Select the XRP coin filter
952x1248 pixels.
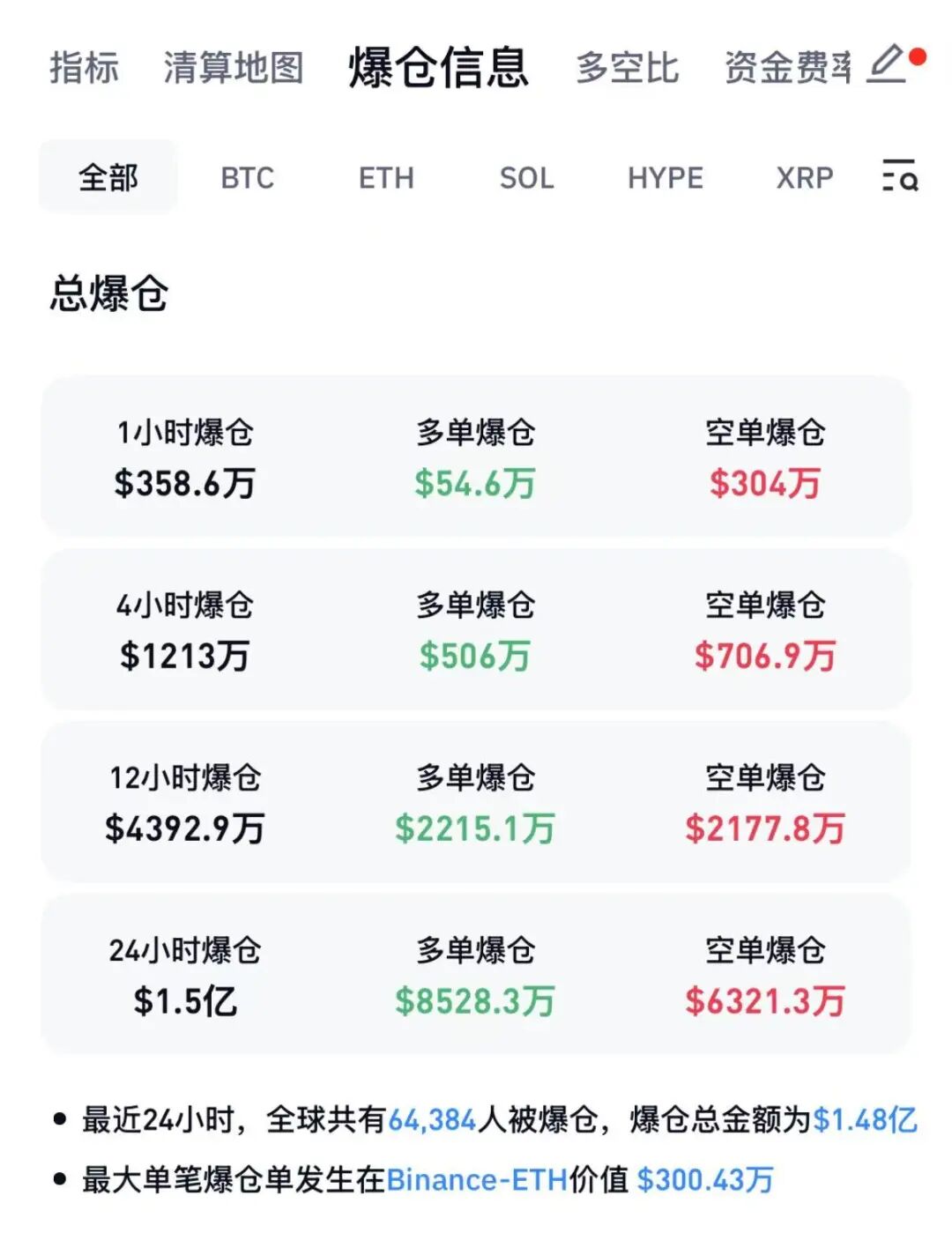[x=805, y=178]
